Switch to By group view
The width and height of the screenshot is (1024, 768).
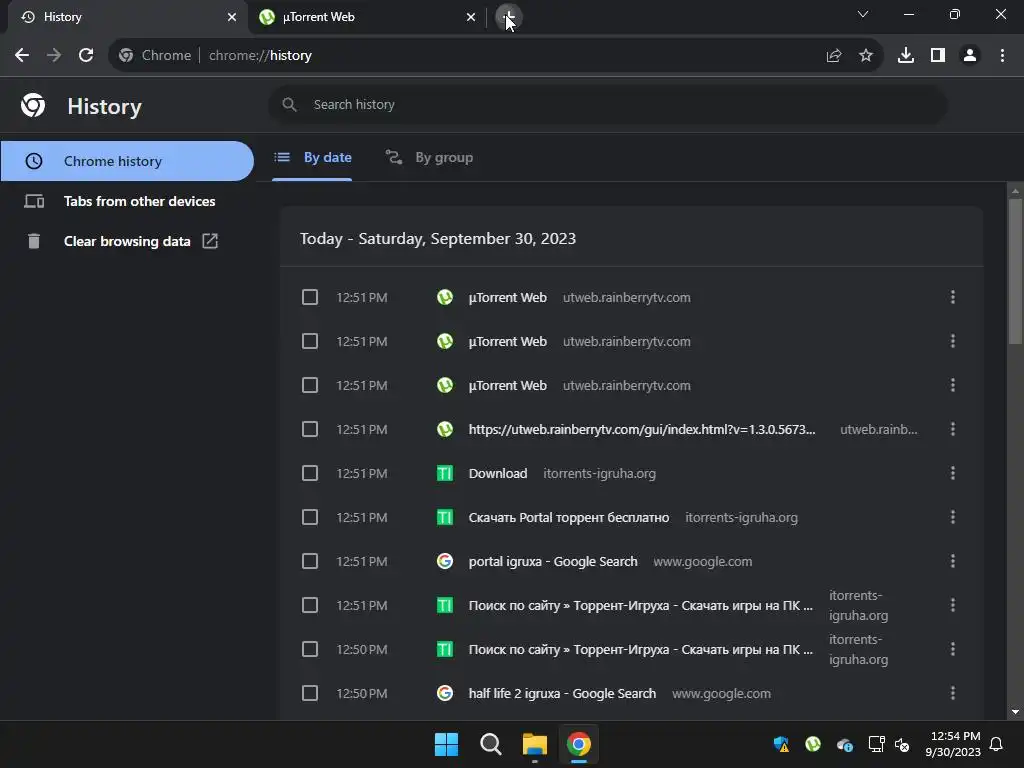click(x=429, y=157)
